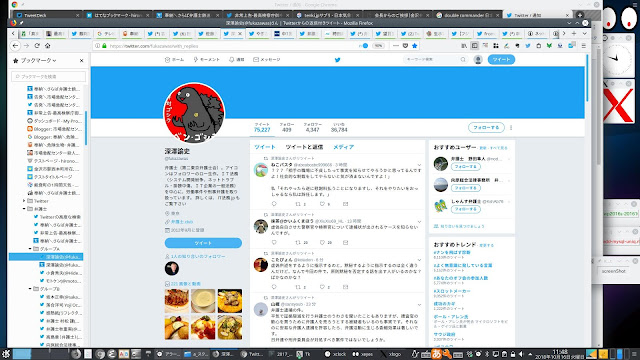The width and height of the screenshot is (640, 360).
Task: Select the highlighted 深澤諭史 bookmark entry
Action: tap(46, 257)
